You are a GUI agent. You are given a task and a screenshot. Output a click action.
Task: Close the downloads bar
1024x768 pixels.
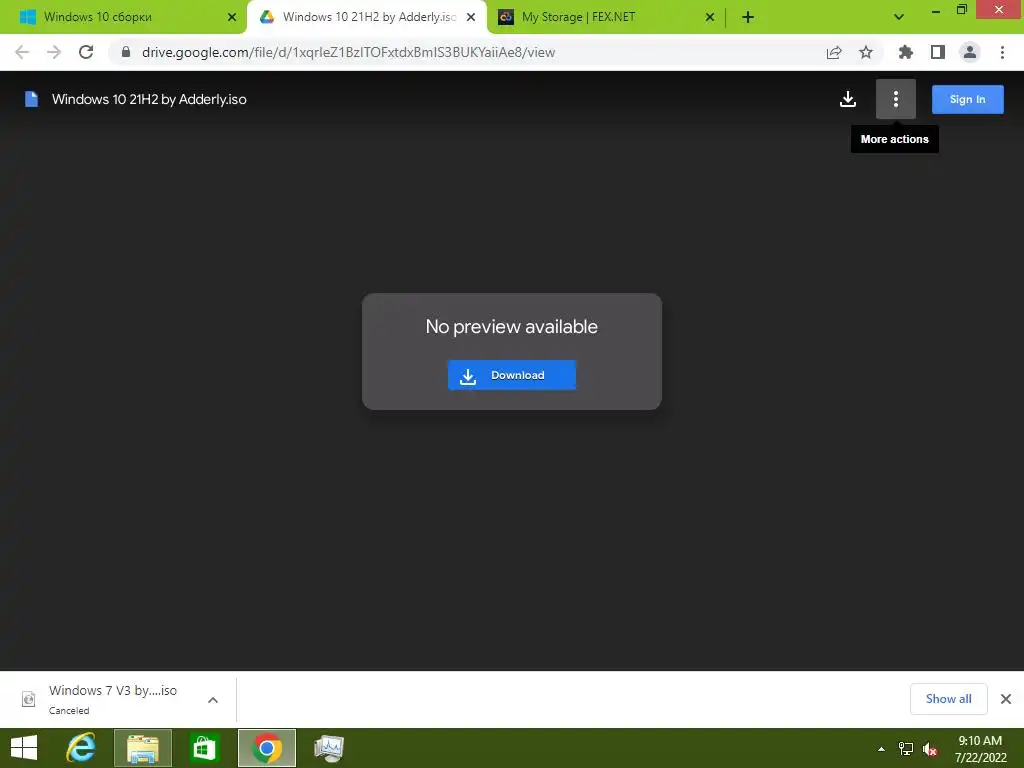[1006, 699]
